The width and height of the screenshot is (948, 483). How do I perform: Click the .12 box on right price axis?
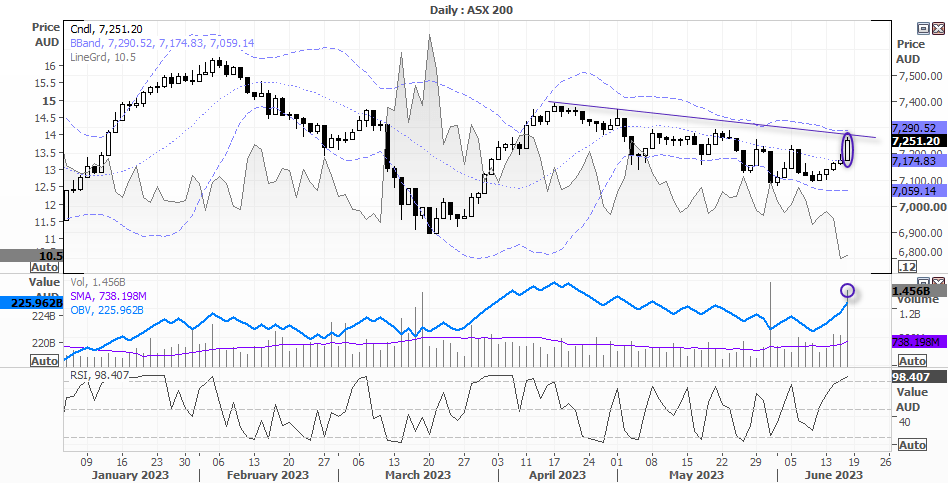coord(908,267)
